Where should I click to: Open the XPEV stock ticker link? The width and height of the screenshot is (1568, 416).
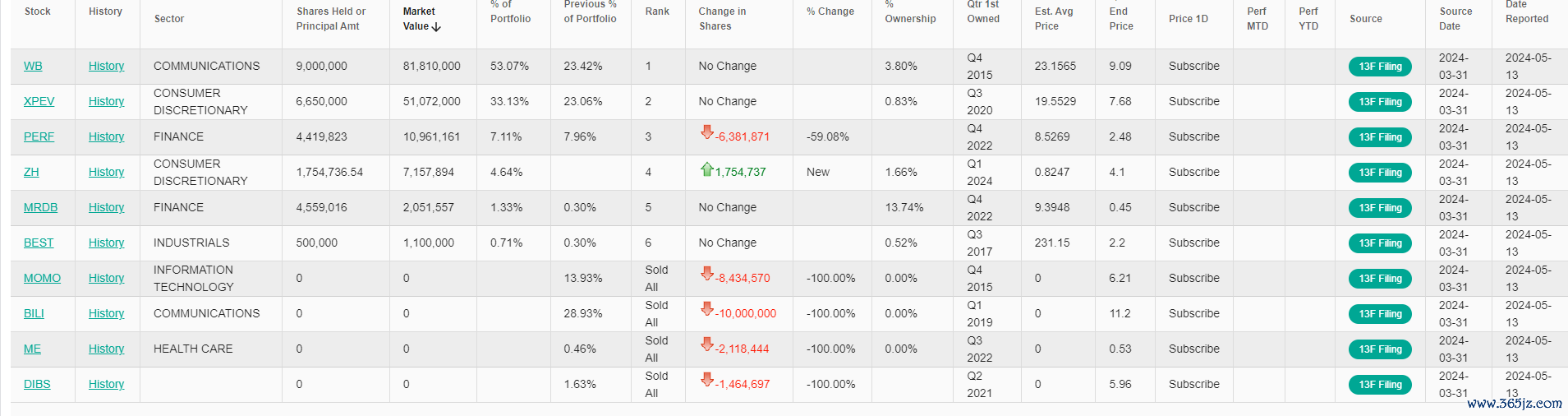point(39,101)
